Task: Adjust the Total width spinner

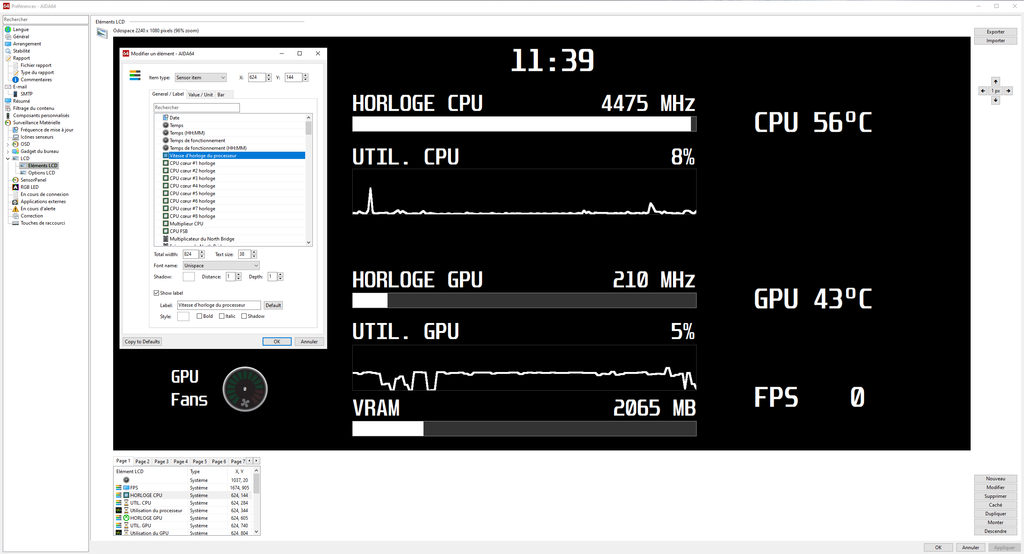Action: pyautogui.click(x=201, y=254)
